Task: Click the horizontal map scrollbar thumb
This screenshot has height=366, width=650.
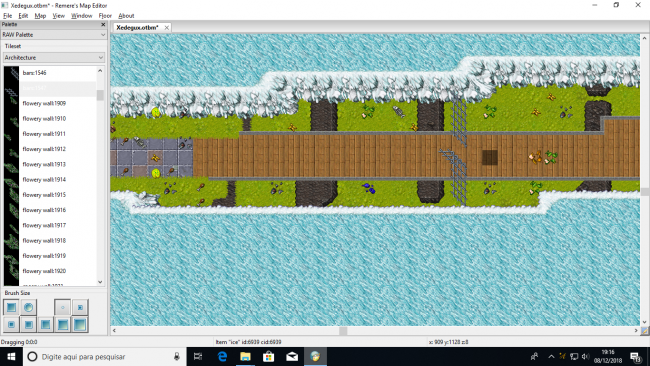Action: 343,331
